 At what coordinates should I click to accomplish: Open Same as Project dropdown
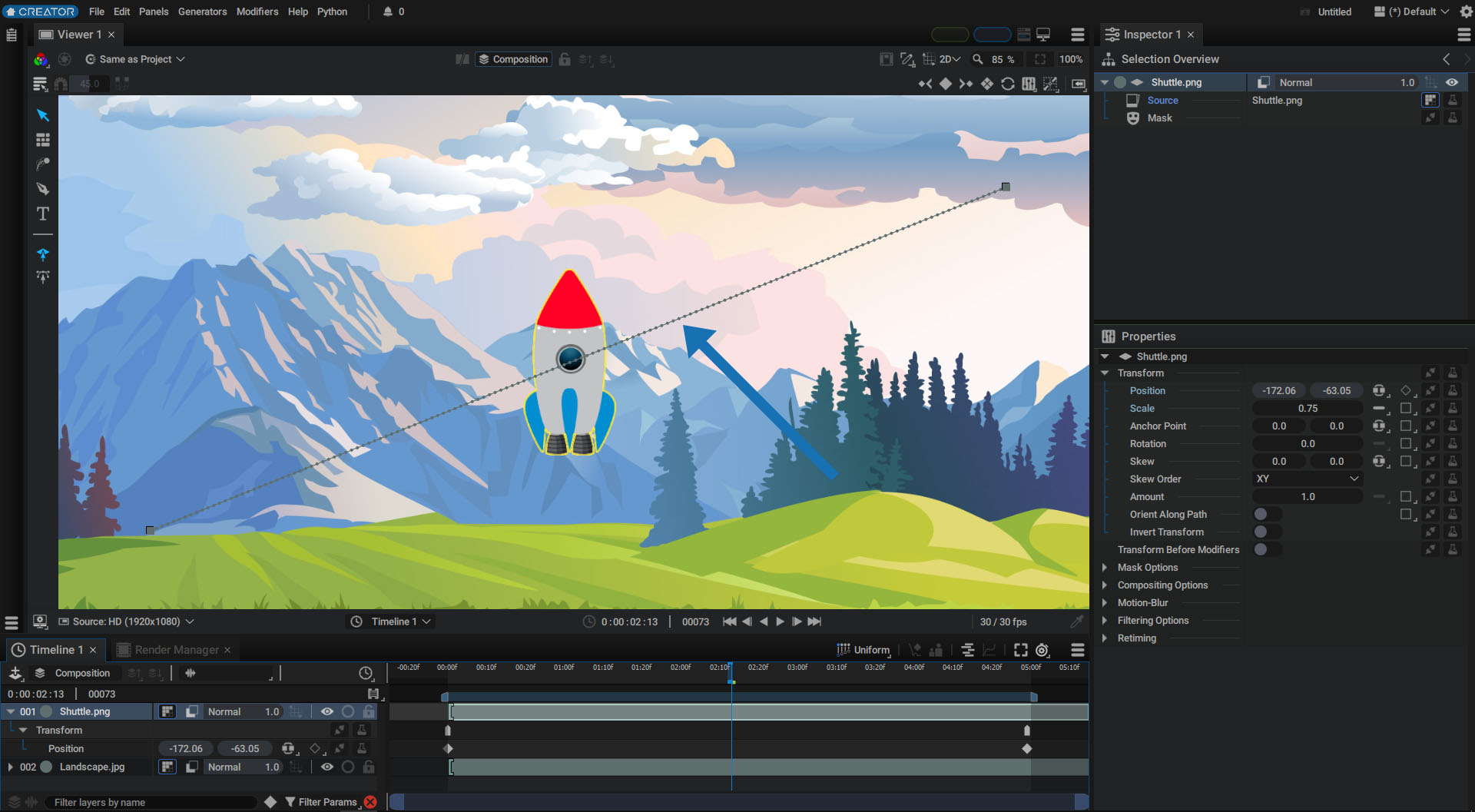tap(135, 59)
